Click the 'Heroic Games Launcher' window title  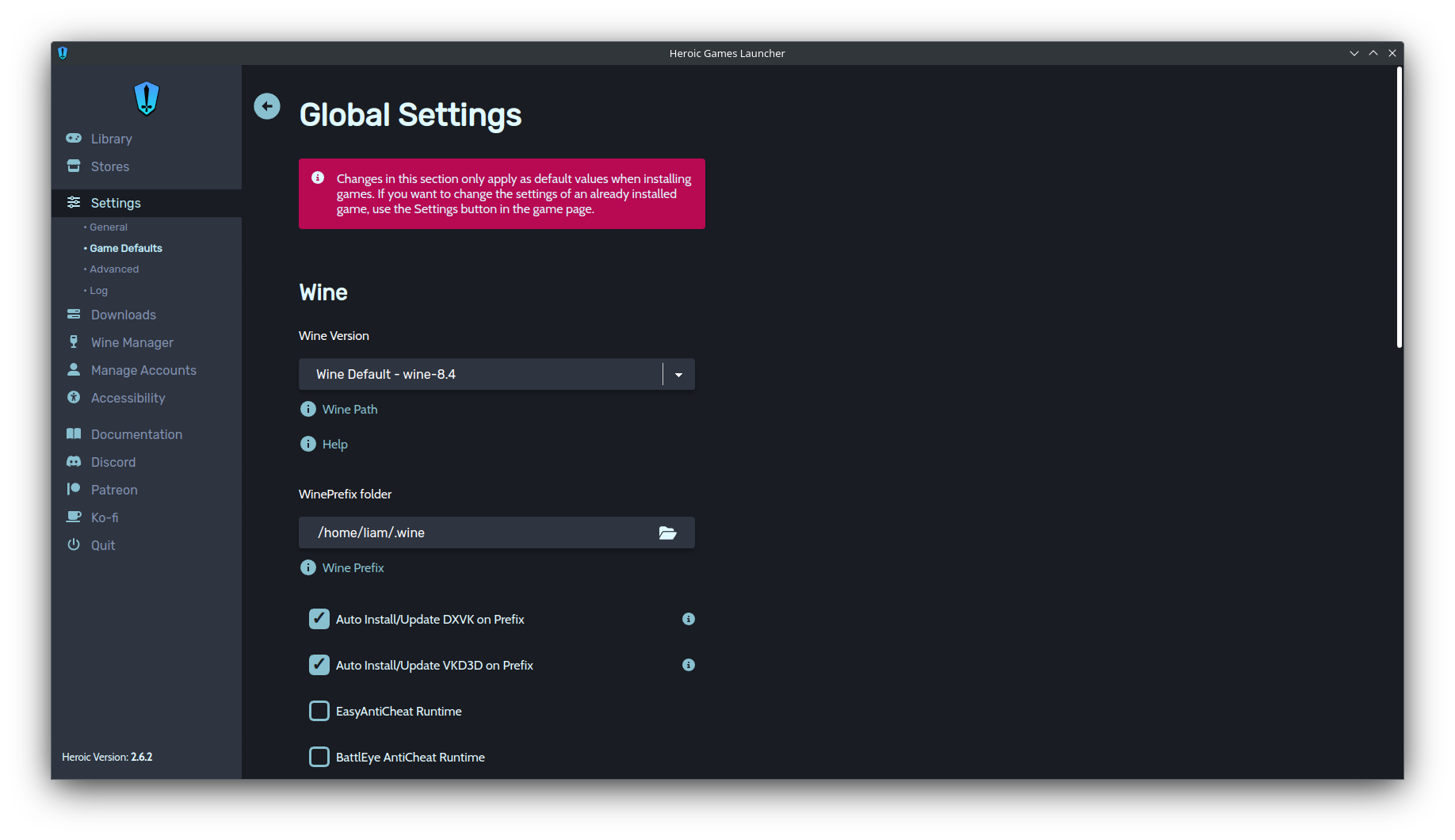click(x=727, y=53)
